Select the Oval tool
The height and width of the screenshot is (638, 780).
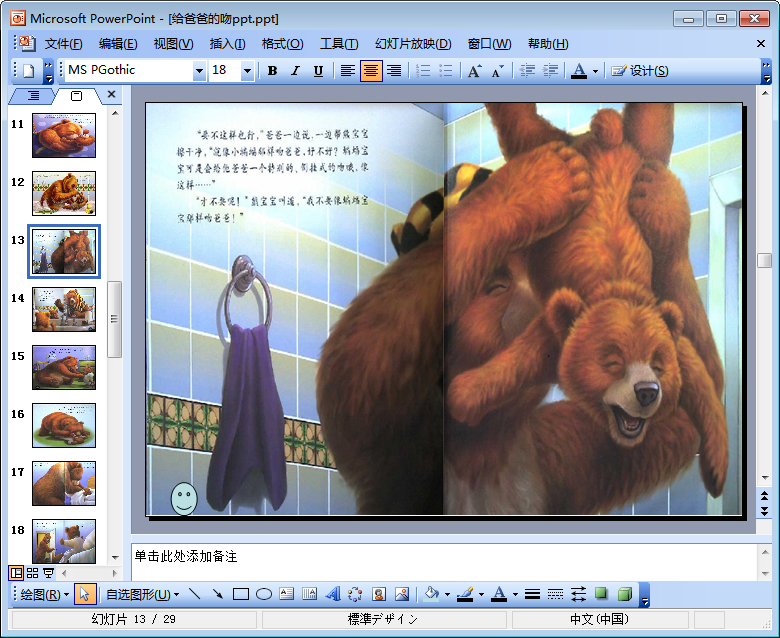[x=264, y=594]
